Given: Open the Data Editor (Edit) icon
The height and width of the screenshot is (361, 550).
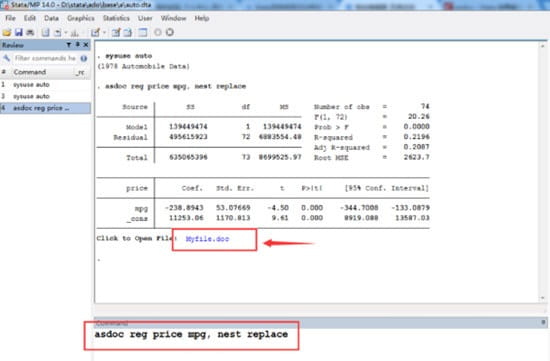Looking at the screenshot, I should coord(116,33).
